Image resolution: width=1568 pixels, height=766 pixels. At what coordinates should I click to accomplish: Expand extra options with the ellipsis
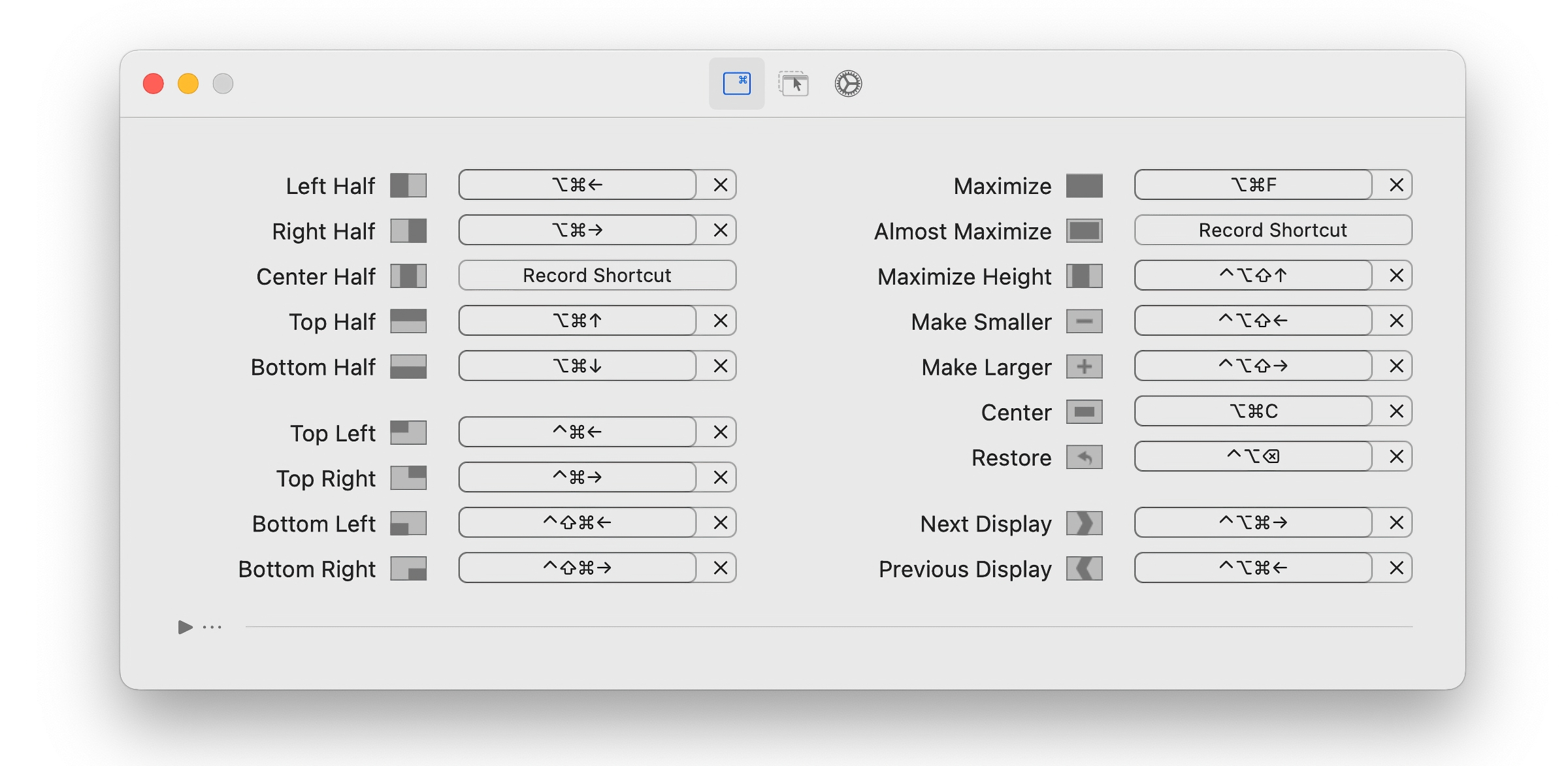(x=211, y=627)
